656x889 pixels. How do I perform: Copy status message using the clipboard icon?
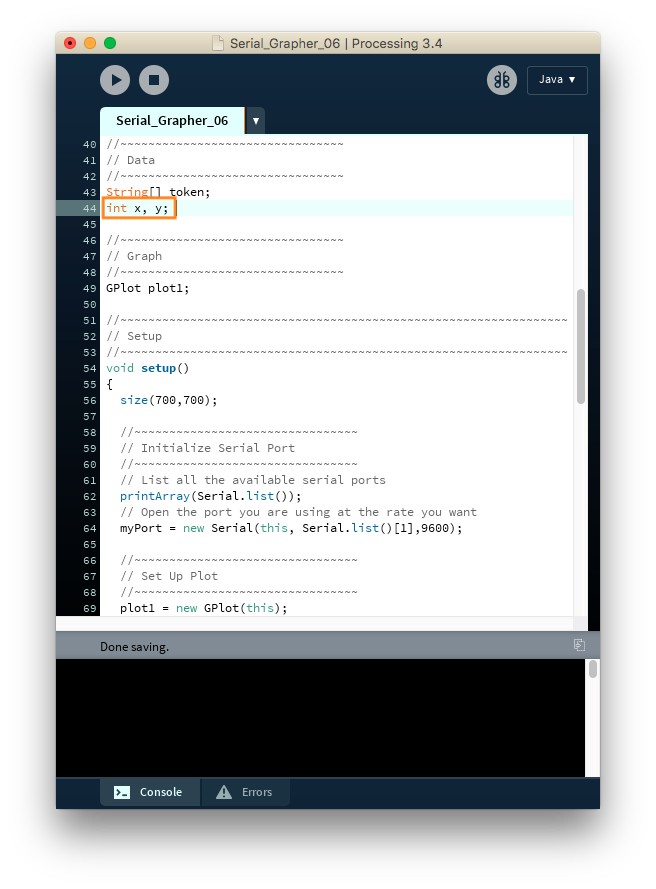[579, 645]
